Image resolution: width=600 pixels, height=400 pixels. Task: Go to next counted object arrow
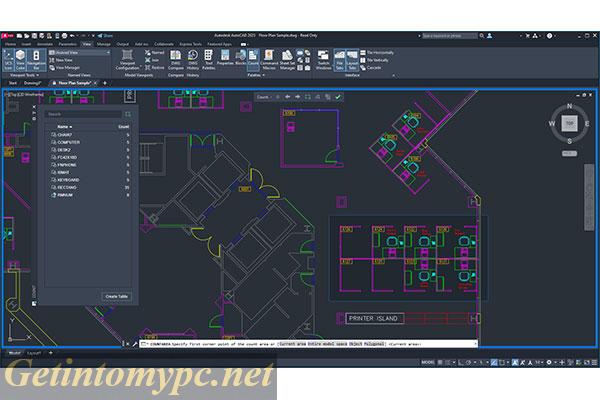tap(297, 97)
